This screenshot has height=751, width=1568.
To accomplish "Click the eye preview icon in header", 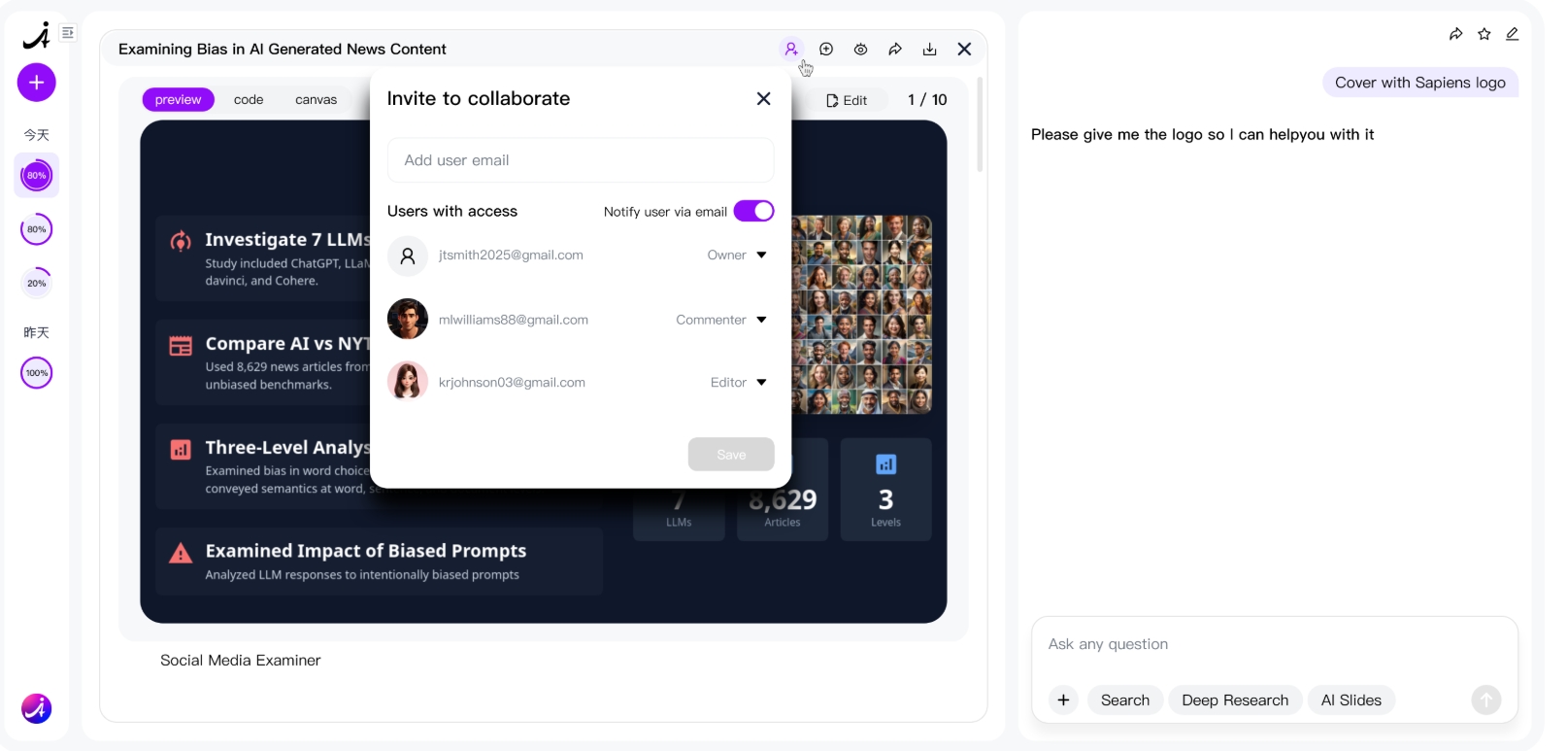I will 860,49.
